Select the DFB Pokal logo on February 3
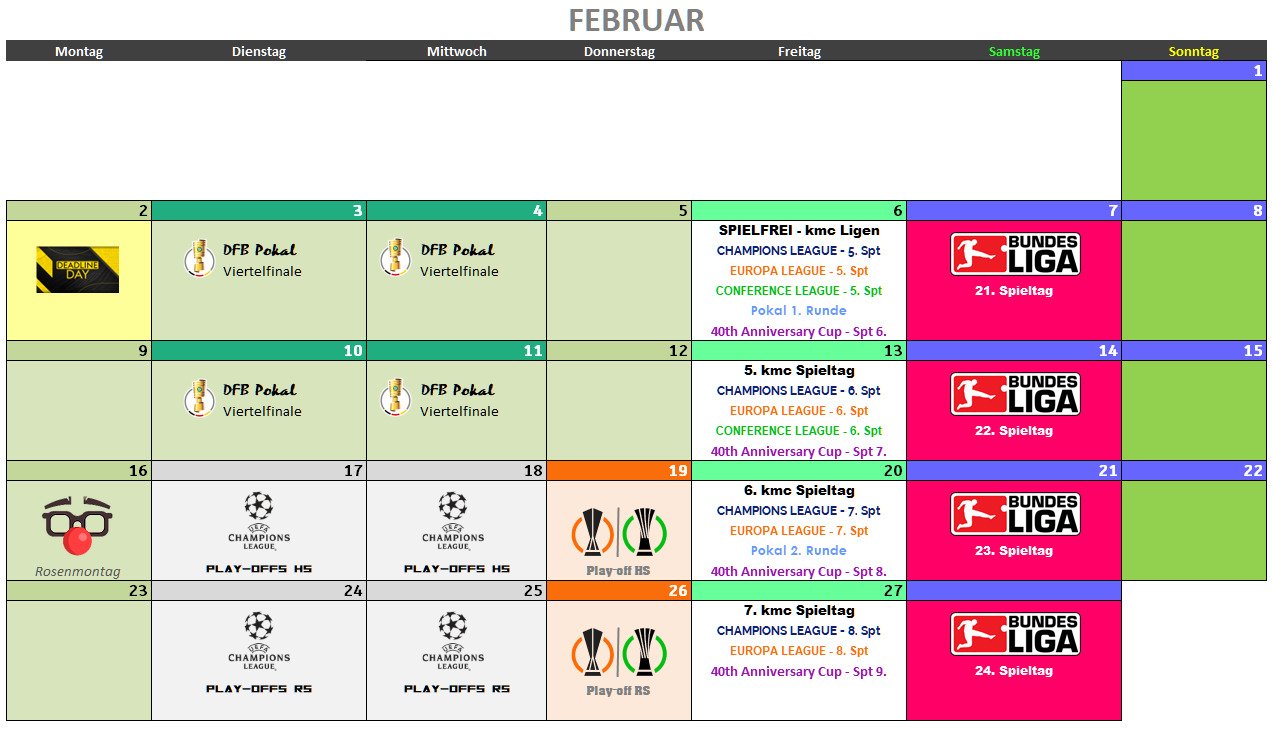Viewport: 1273px width, 741px height. [x=199, y=259]
